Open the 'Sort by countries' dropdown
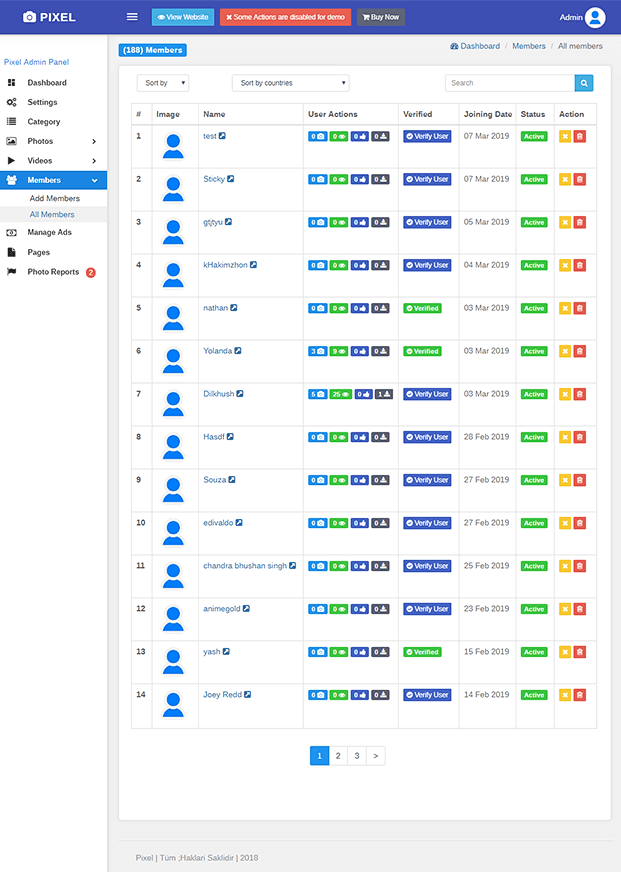 click(290, 83)
